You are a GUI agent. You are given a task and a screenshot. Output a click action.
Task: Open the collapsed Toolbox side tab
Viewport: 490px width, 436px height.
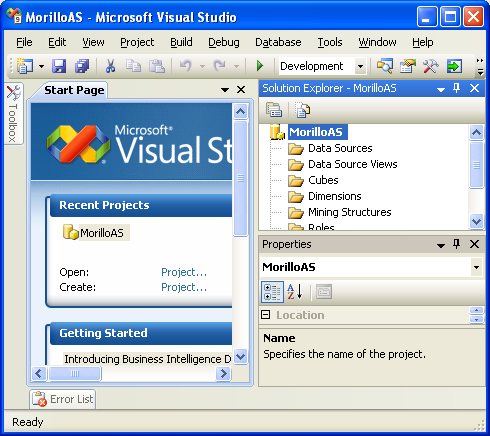[x=13, y=113]
